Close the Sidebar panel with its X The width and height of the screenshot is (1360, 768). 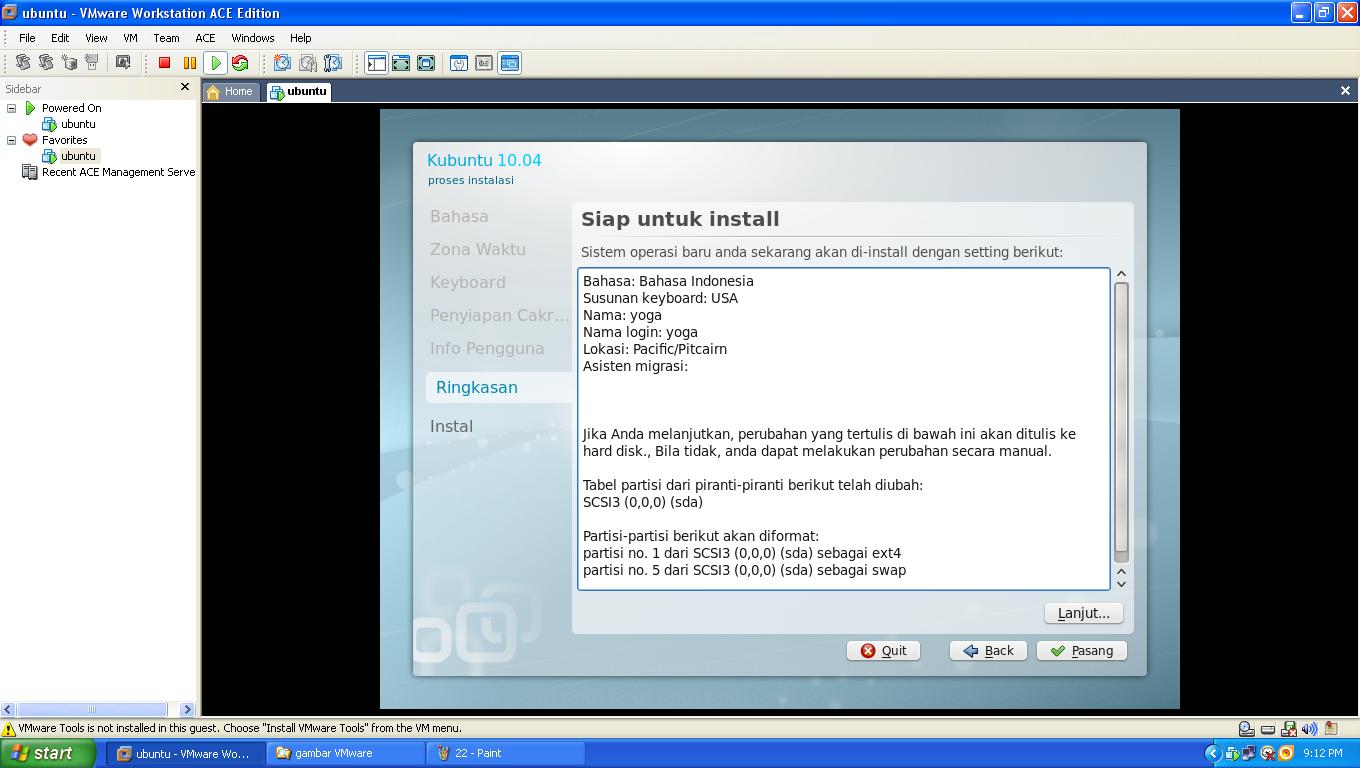click(184, 87)
